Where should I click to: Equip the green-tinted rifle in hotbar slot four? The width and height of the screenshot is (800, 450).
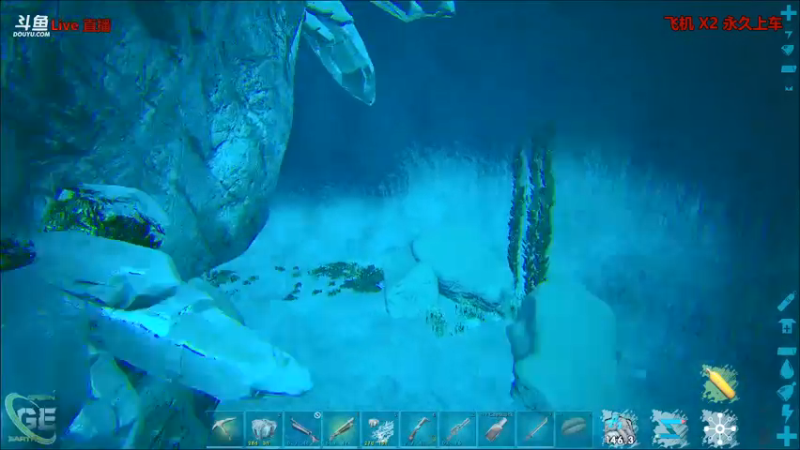[341, 429]
